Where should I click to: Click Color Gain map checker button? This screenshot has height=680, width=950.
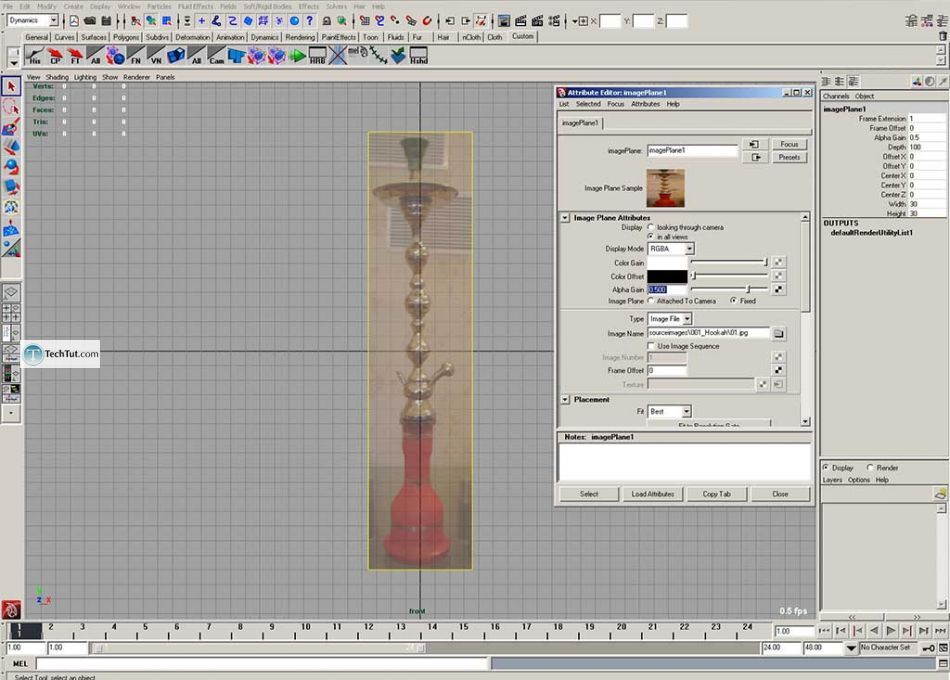point(779,262)
